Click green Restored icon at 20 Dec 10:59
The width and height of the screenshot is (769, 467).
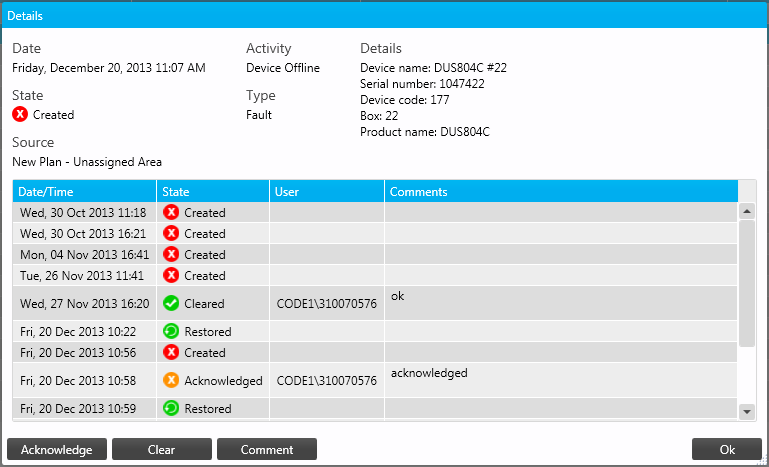coord(171,408)
